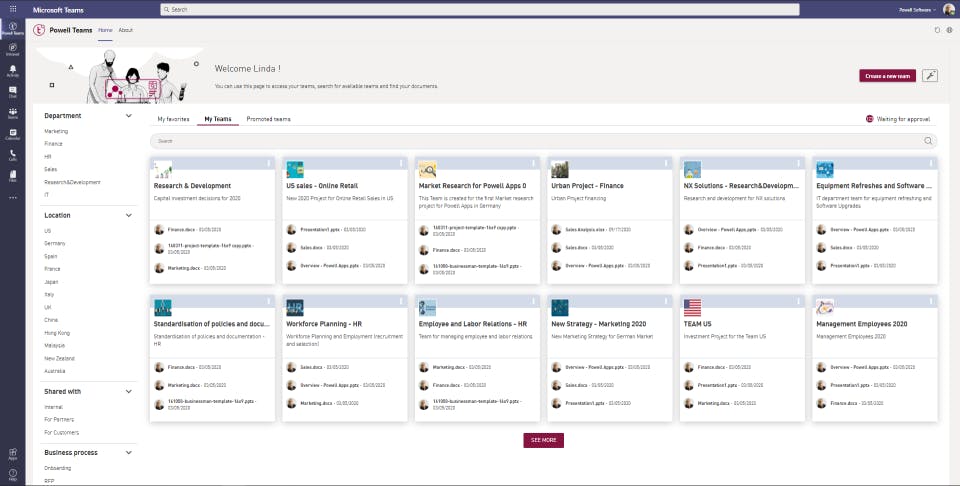This screenshot has height=486, width=960.
Task: Click the top Microsoft Teams search box
Action: pyautogui.click(x=480, y=10)
